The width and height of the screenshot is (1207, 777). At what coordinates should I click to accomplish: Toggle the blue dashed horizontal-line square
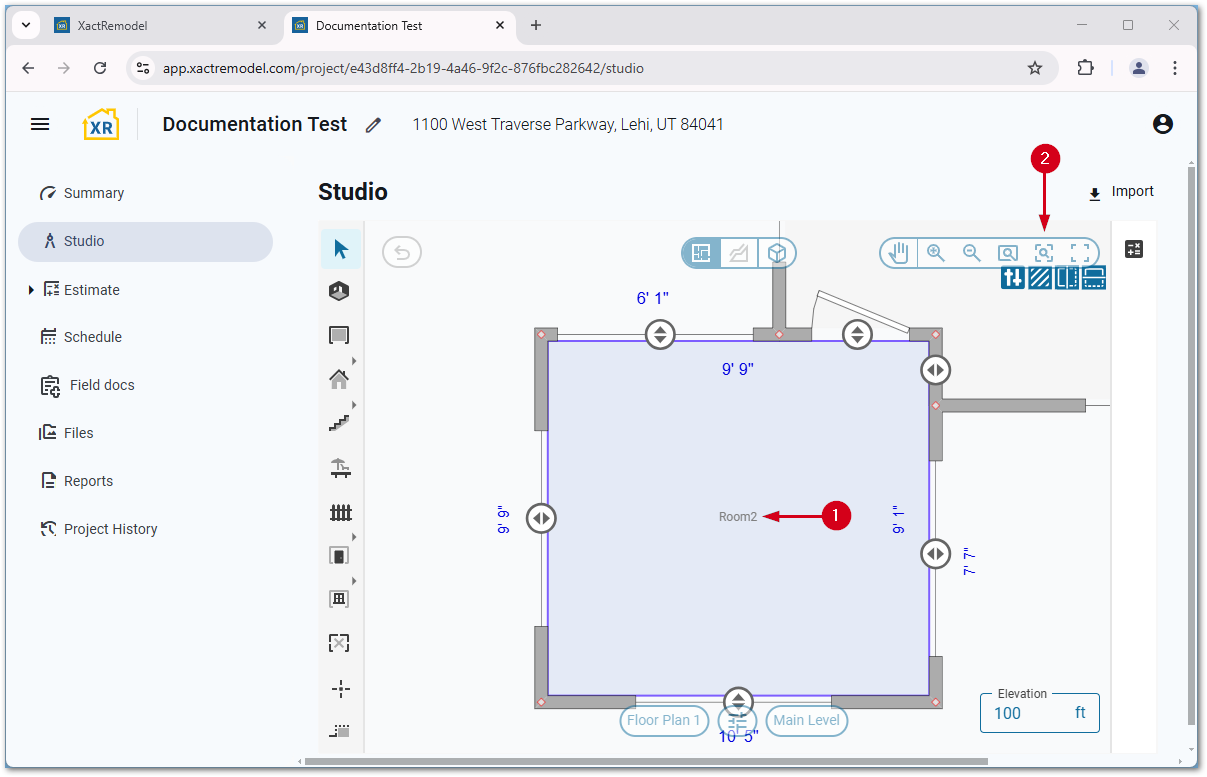point(1094,278)
